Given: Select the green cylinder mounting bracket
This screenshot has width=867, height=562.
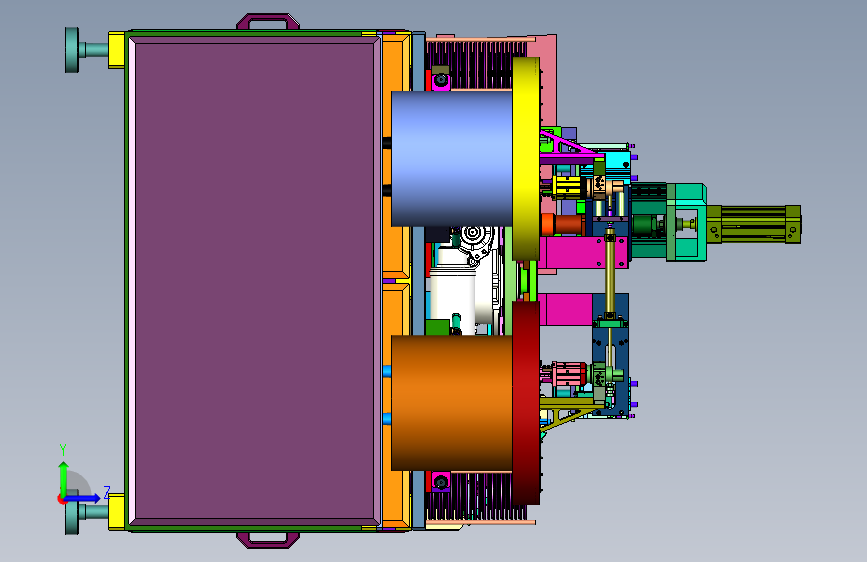Looking at the screenshot, I should pyautogui.click(x=686, y=222).
